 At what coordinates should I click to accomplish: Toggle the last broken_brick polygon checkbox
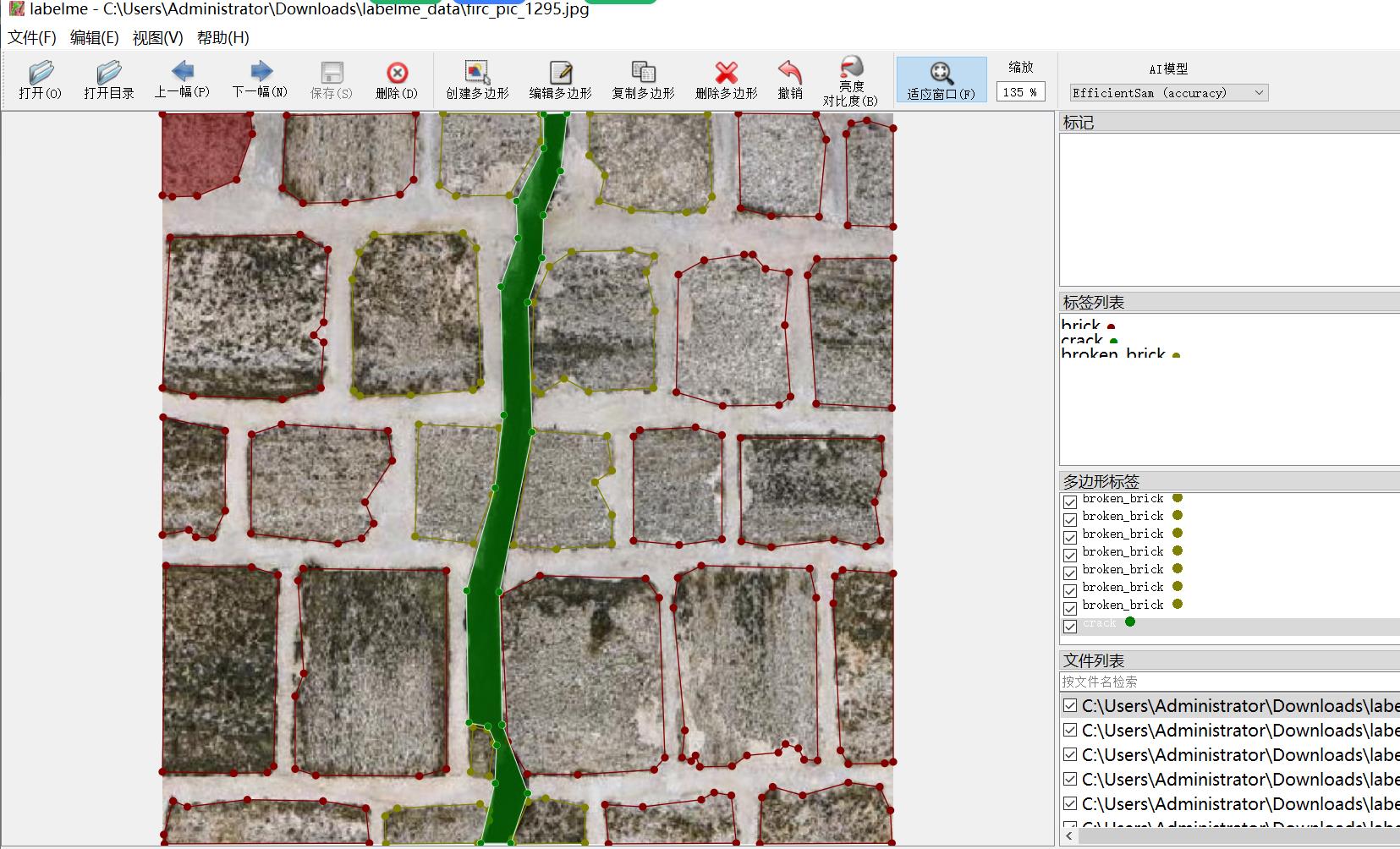(1070, 609)
